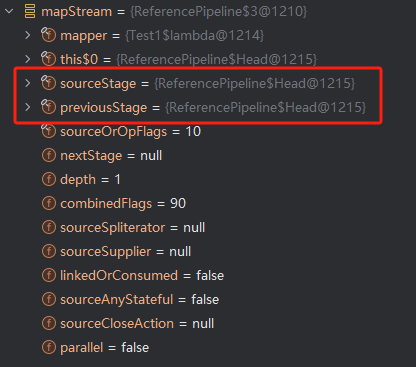This screenshot has width=416, height=367.
Task: Click the field icon beside depth
Action: [x=49, y=180]
